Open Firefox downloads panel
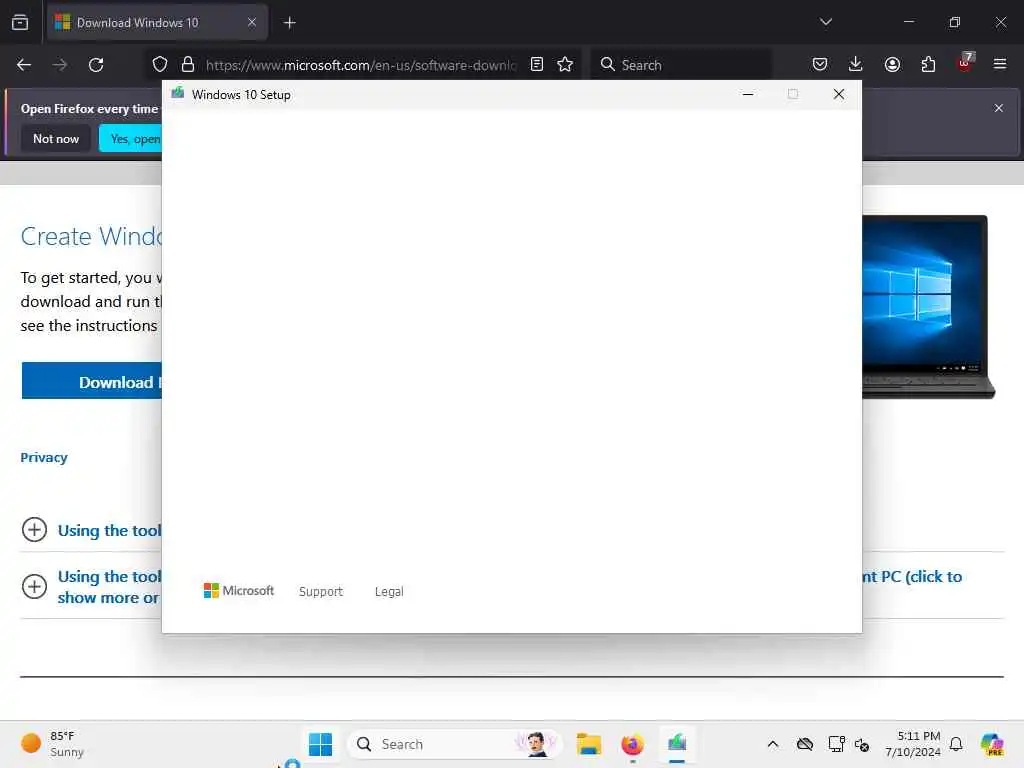Image resolution: width=1024 pixels, height=768 pixels. [x=856, y=65]
